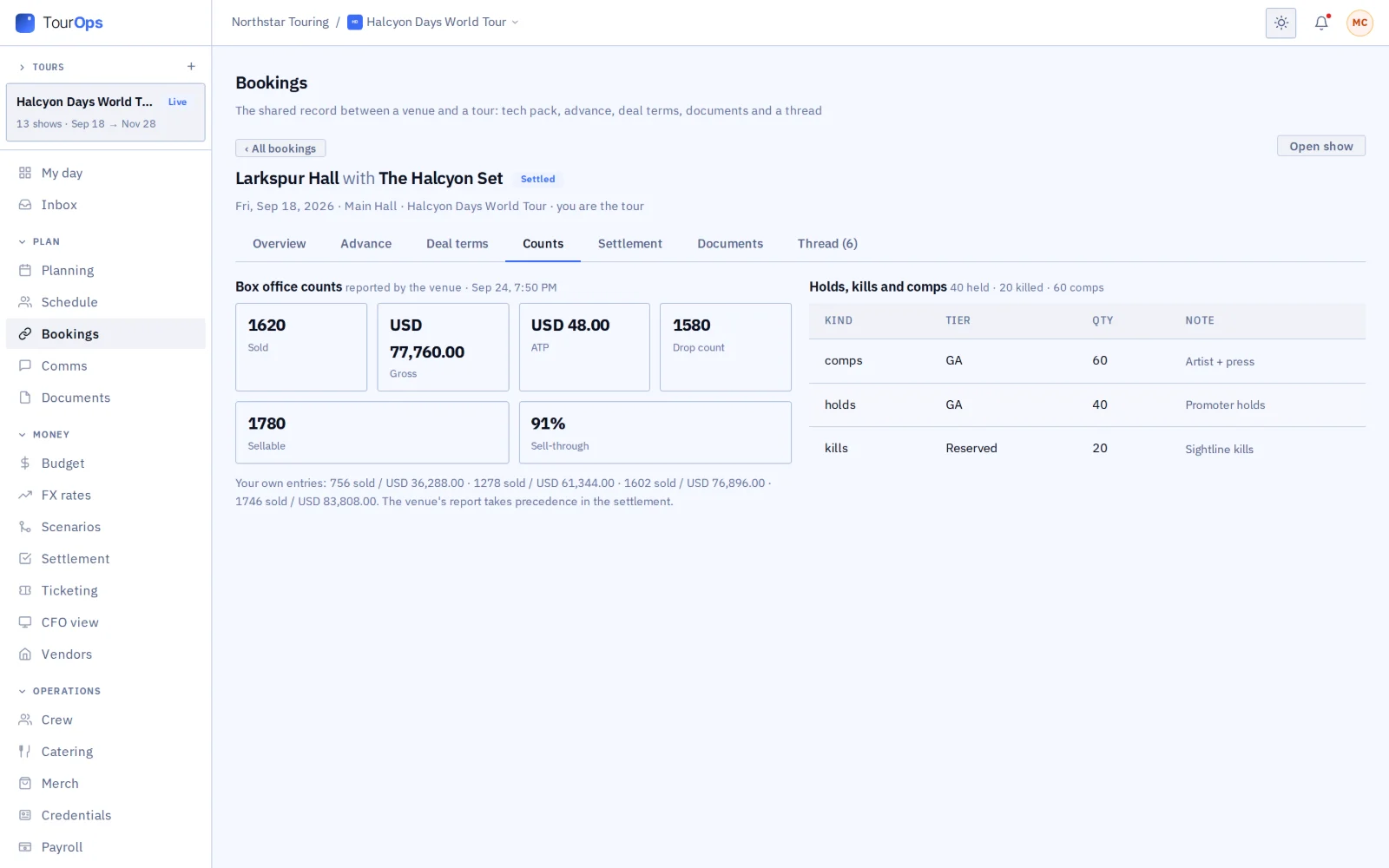
Task: Select the Halcyon Days World Tour card
Action: pos(105,112)
